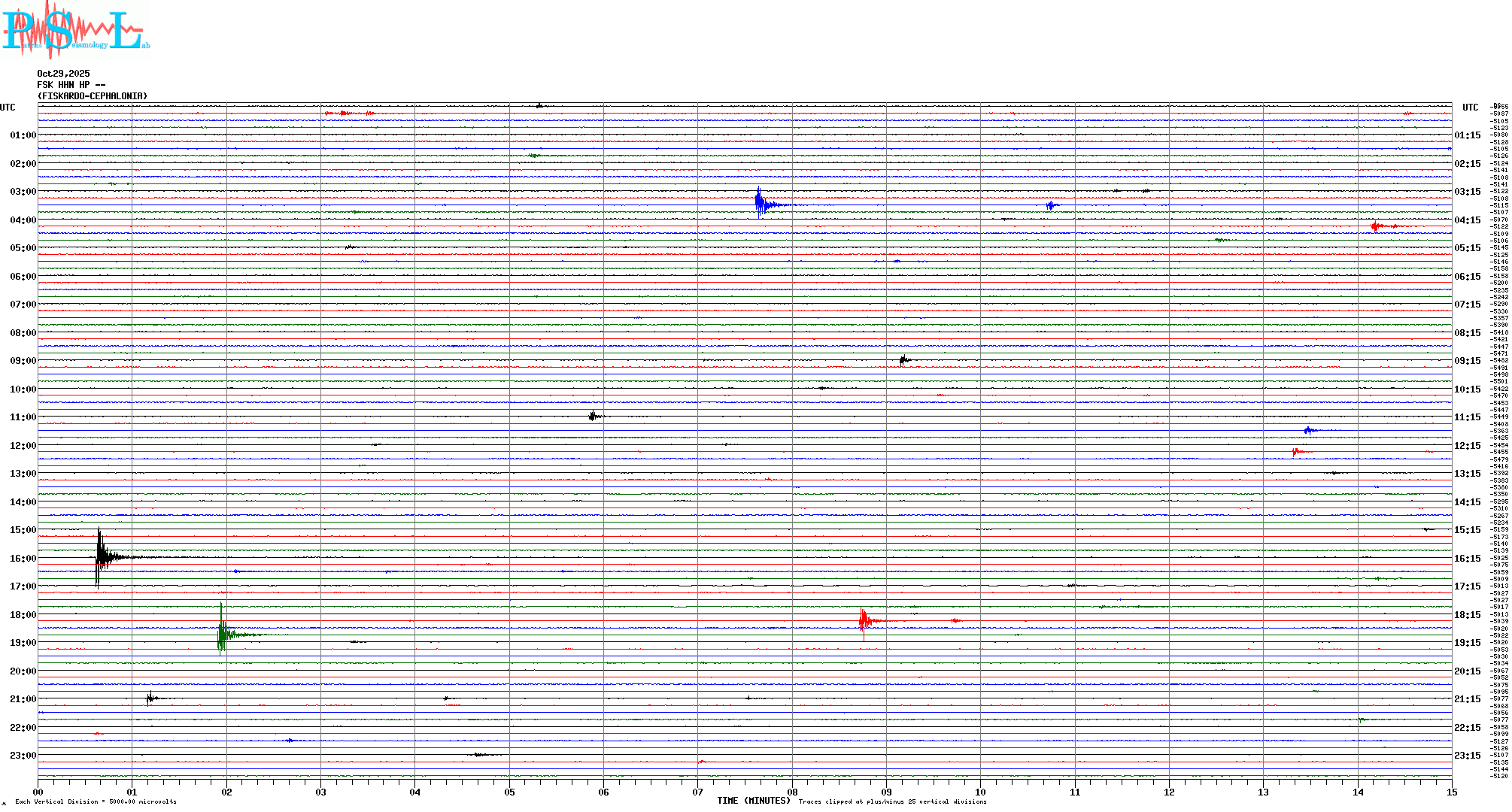
Task: Click the Each Vertical Division microvolts note
Action: click(x=96, y=801)
